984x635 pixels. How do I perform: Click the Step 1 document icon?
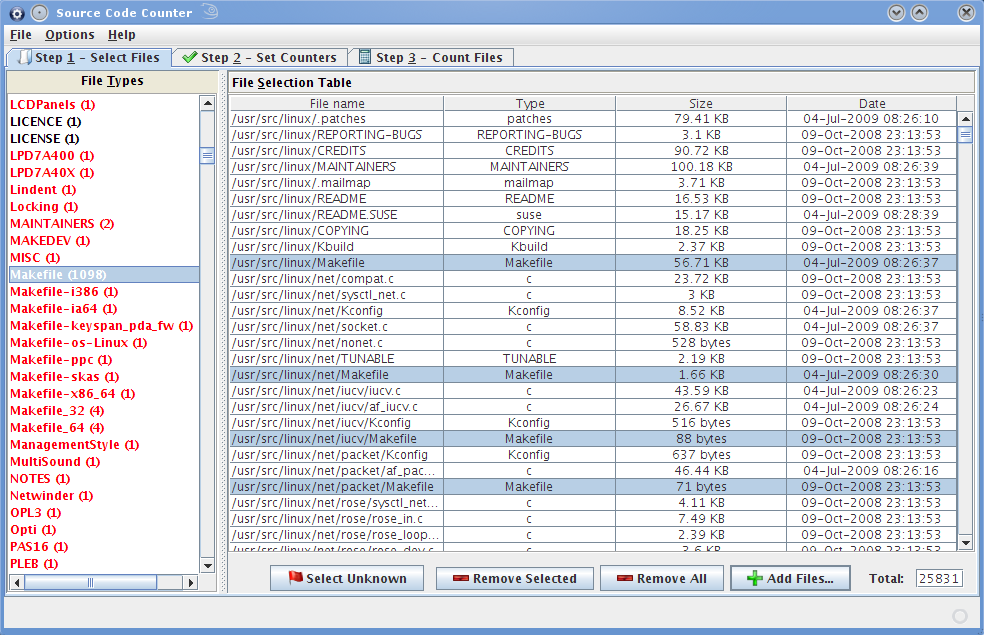pos(24,57)
